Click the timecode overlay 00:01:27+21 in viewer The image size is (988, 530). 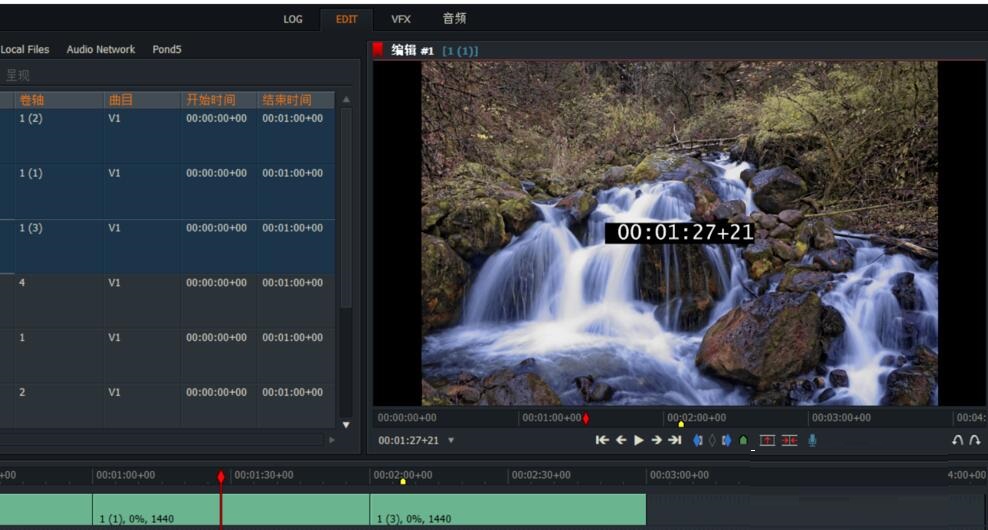tap(680, 233)
